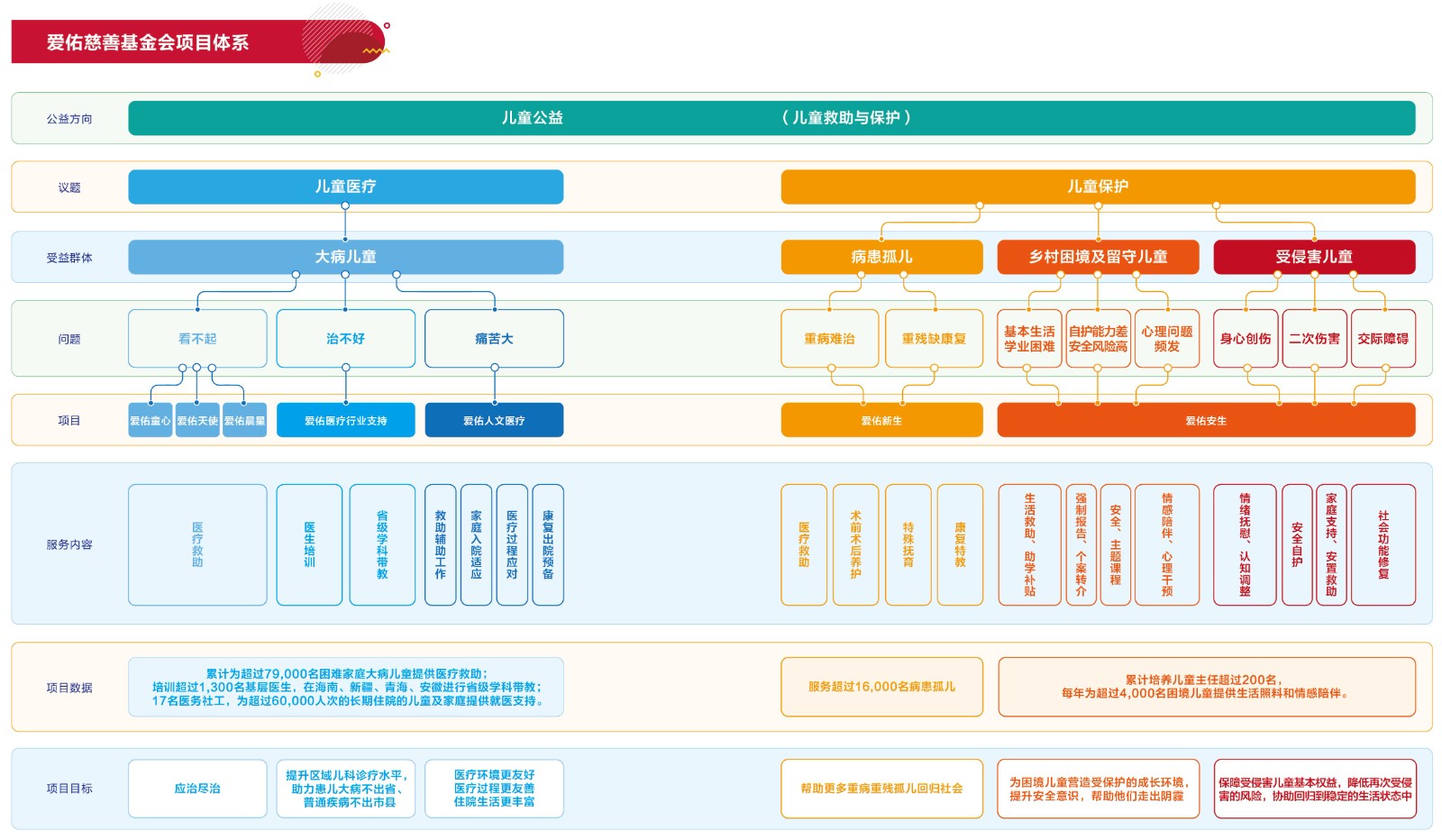
Task: Select the red 受侵害儿童 box
Action: pos(1314,257)
